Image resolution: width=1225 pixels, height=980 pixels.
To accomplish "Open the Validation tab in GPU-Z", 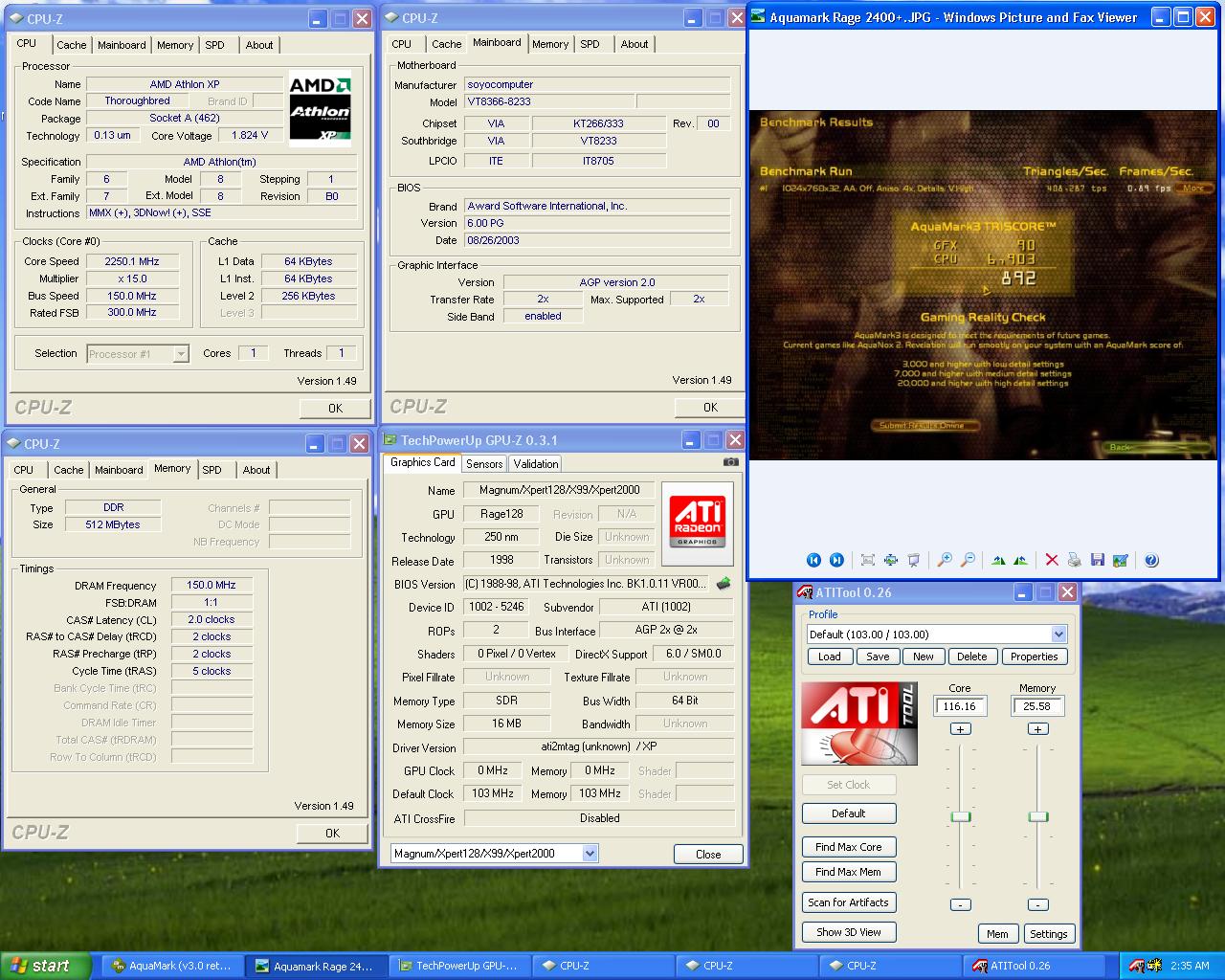I will (536, 463).
